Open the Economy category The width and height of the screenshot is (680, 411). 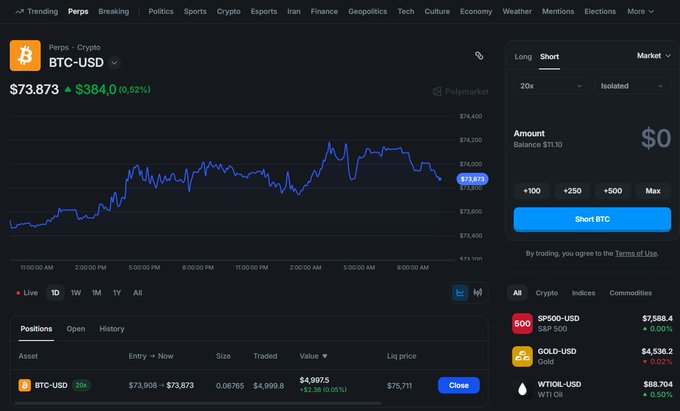[x=476, y=12]
